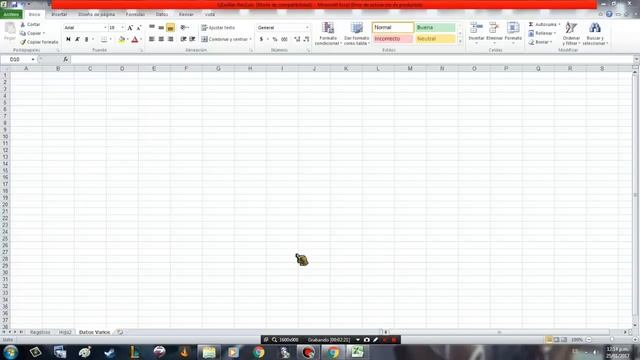This screenshot has width=640, height=360.
Task: Open the font size dropdown
Action: (122, 28)
